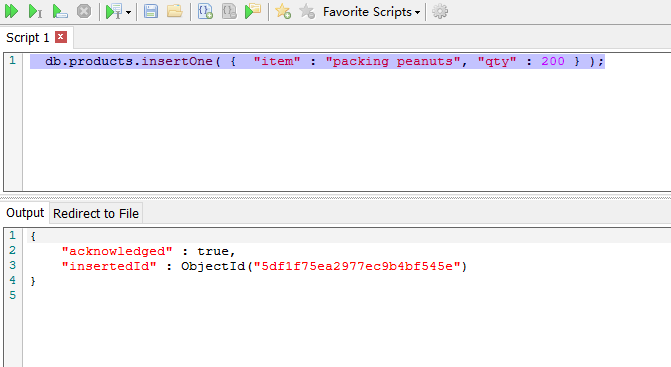
Task: Click the "qty" key in the script
Action: (497, 62)
